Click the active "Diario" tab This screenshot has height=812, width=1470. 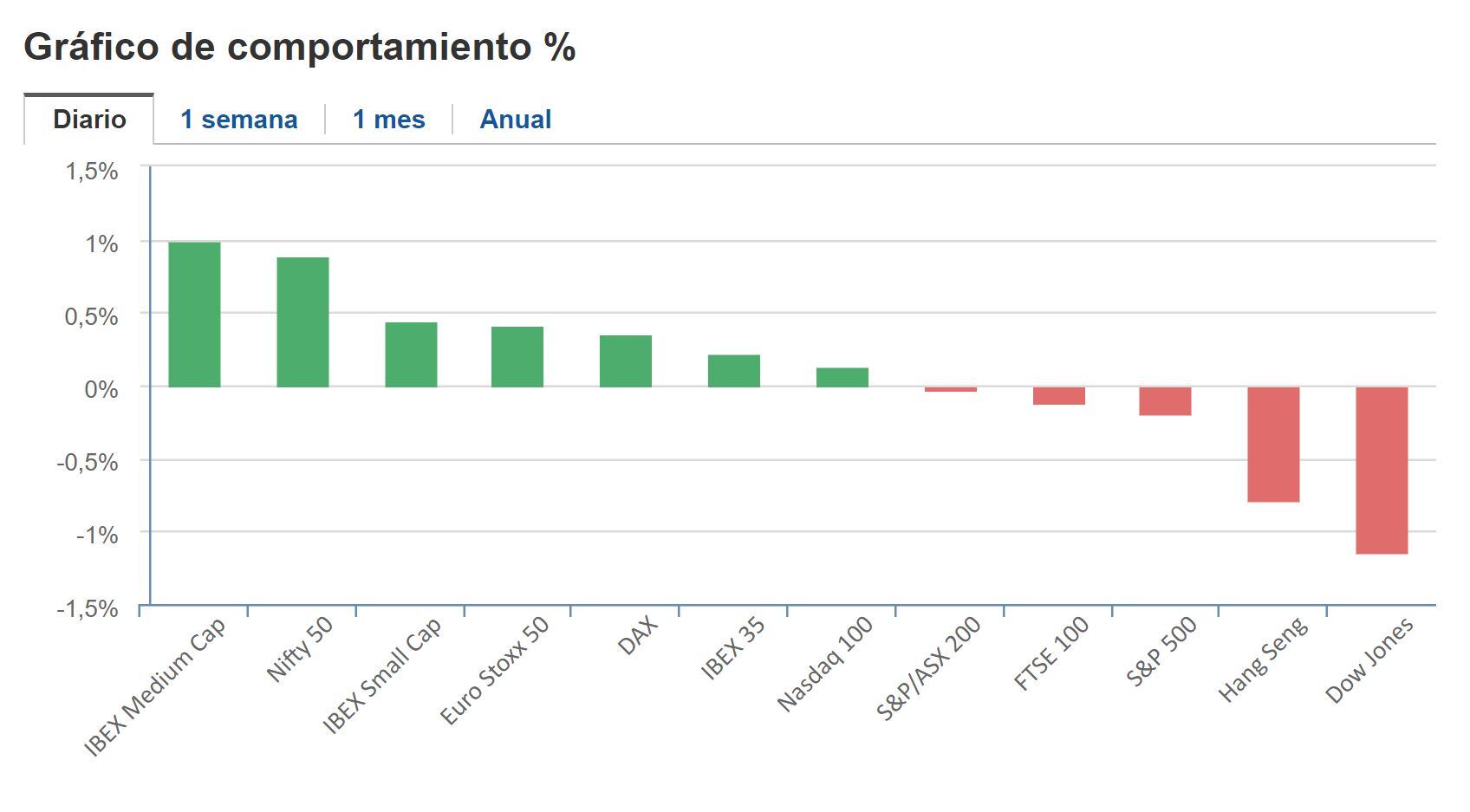click(x=90, y=119)
